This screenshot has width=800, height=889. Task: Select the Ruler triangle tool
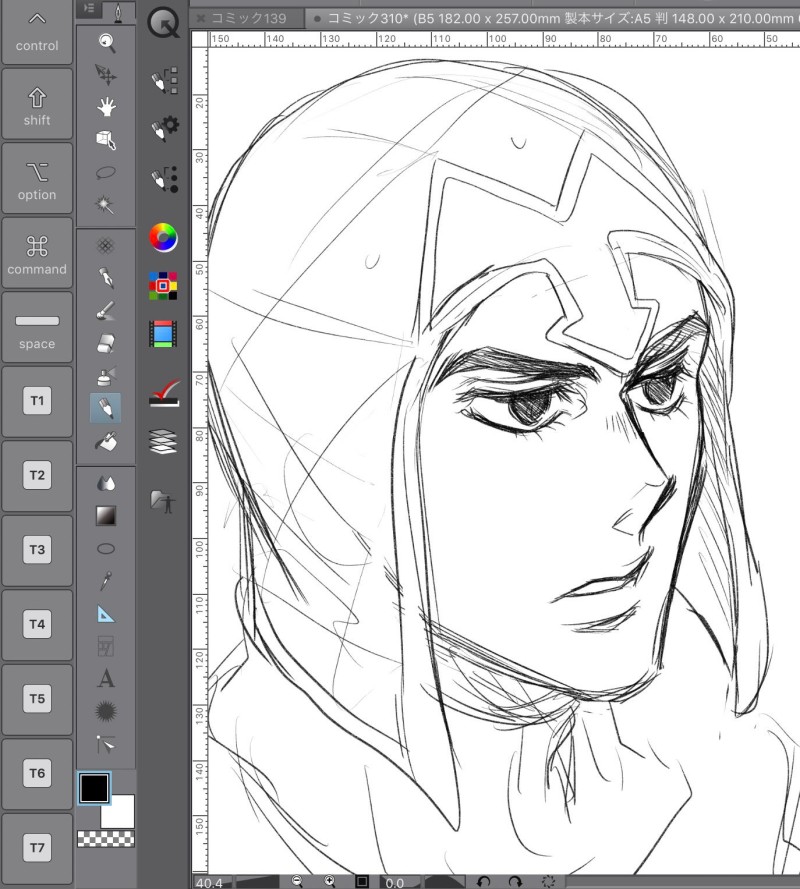pyautogui.click(x=106, y=614)
